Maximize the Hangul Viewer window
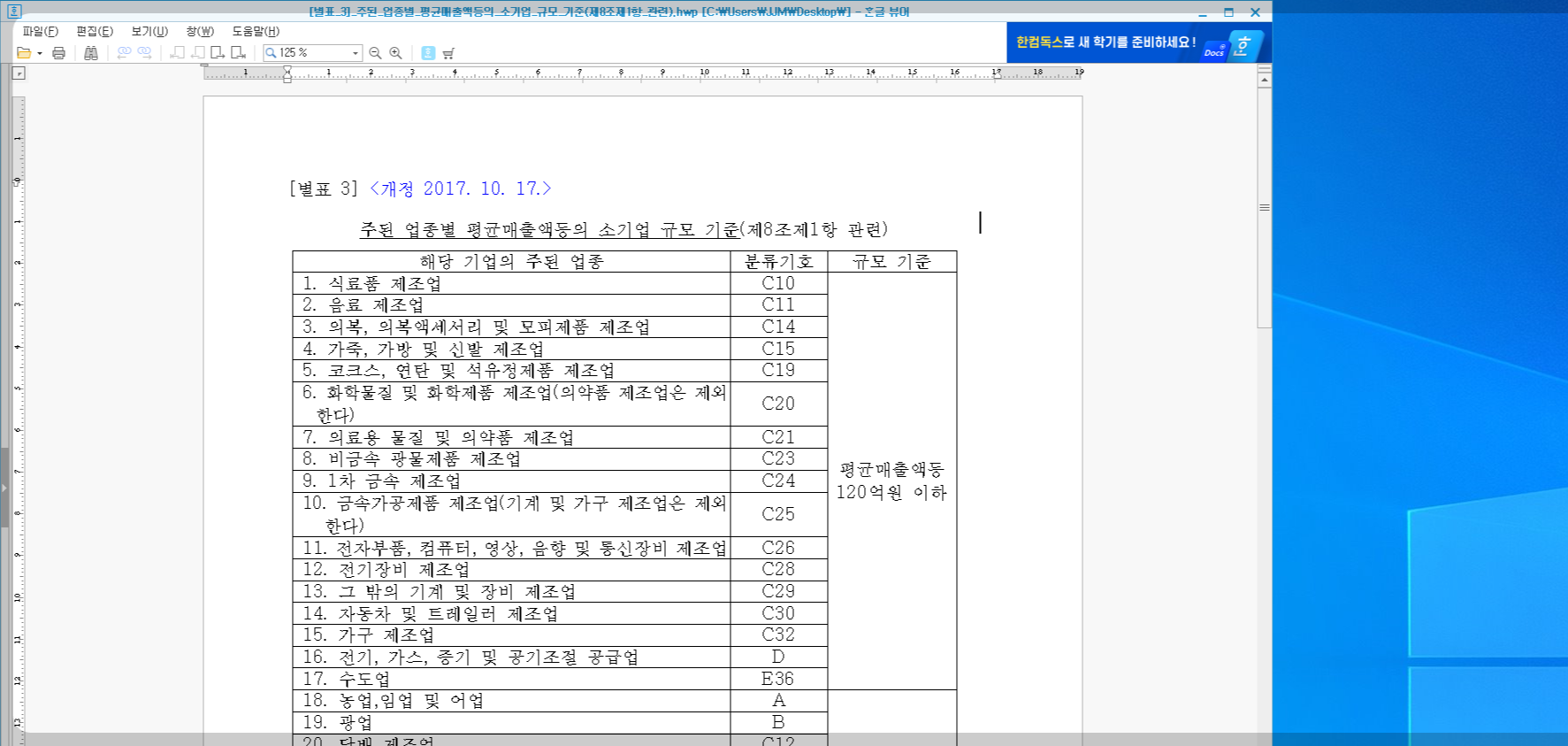Image resolution: width=1568 pixels, height=746 pixels. tap(1228, 12)
